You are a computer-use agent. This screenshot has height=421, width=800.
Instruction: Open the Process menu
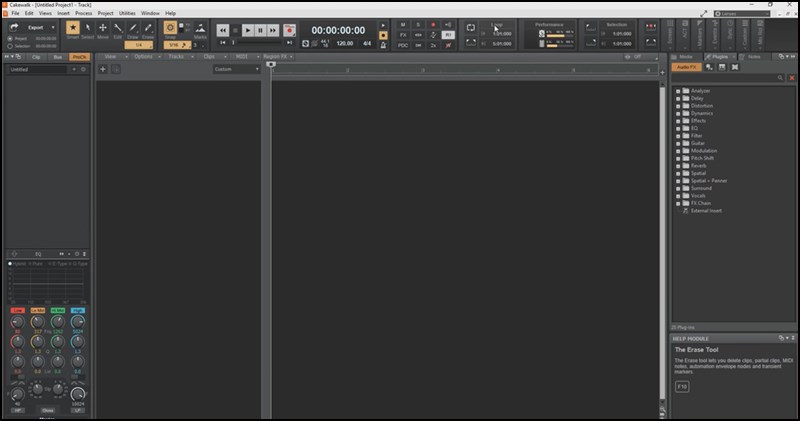pos(83,13)
